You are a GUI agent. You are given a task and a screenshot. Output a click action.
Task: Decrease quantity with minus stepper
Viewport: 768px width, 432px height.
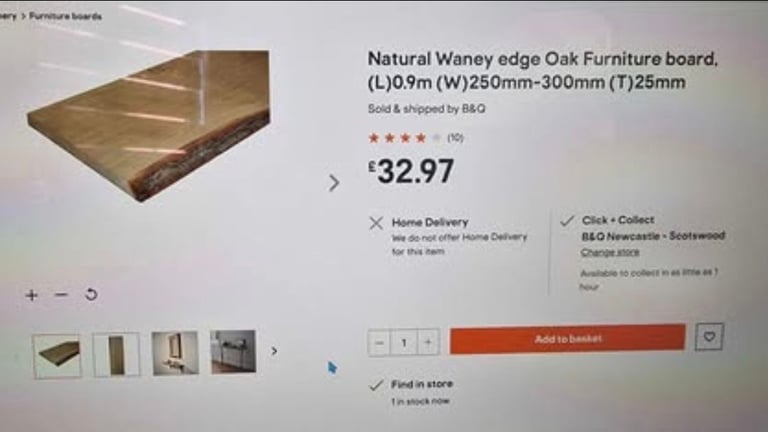pyautogui.click(x=379, y=342)
